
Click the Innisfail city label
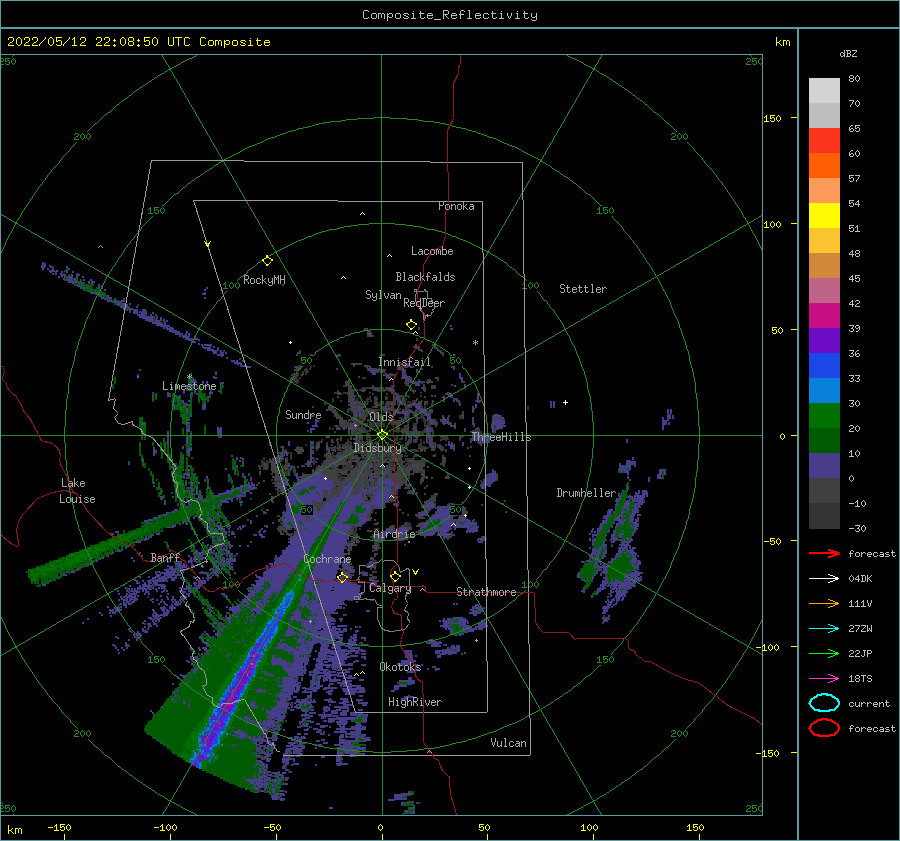pyautogui.click(x=404, y=362)
